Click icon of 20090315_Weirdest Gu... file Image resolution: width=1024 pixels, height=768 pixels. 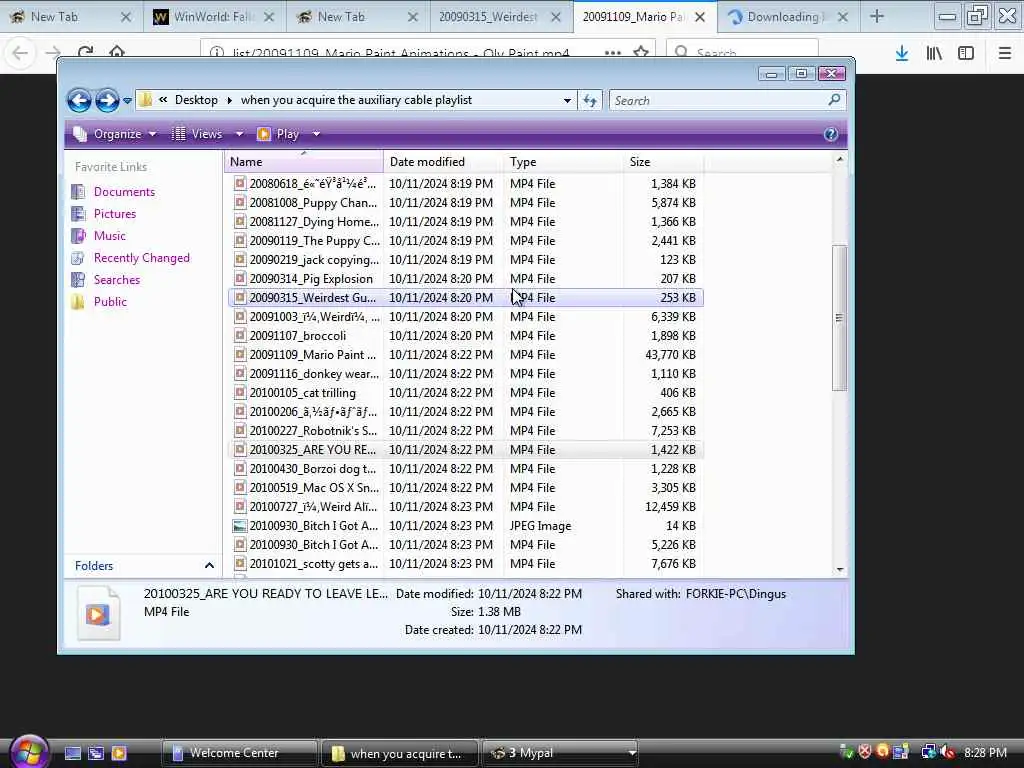click(240, 297)
